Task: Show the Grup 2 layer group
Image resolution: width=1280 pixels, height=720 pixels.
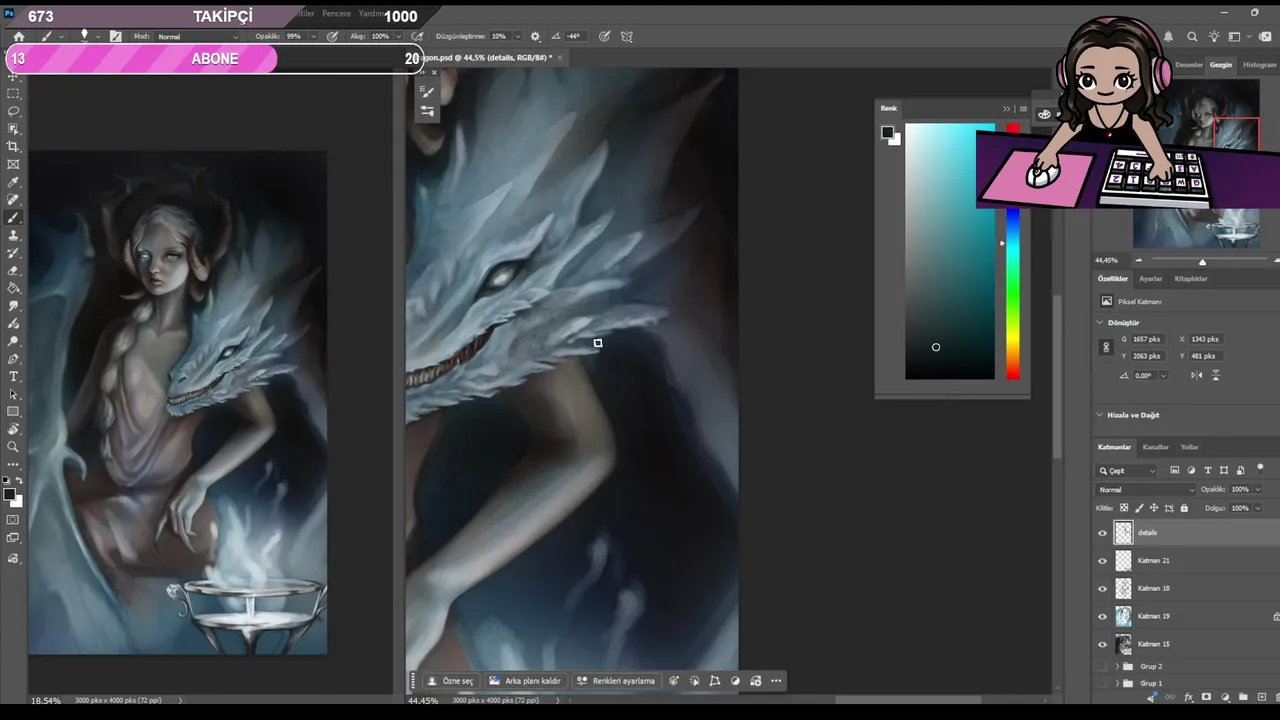Action: pos(1103,666)
